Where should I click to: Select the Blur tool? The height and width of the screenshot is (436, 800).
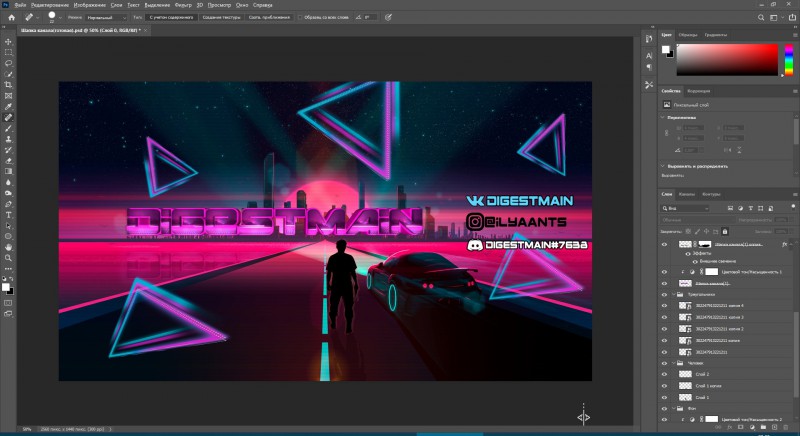8,183
